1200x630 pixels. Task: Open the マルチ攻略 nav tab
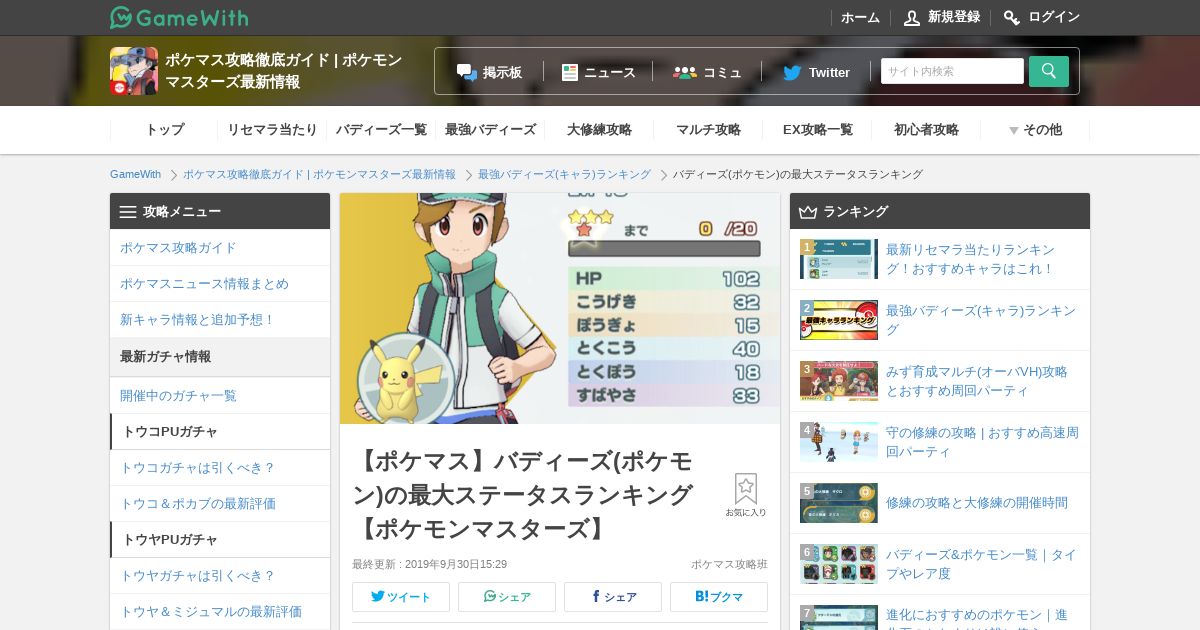click(708, 130)
